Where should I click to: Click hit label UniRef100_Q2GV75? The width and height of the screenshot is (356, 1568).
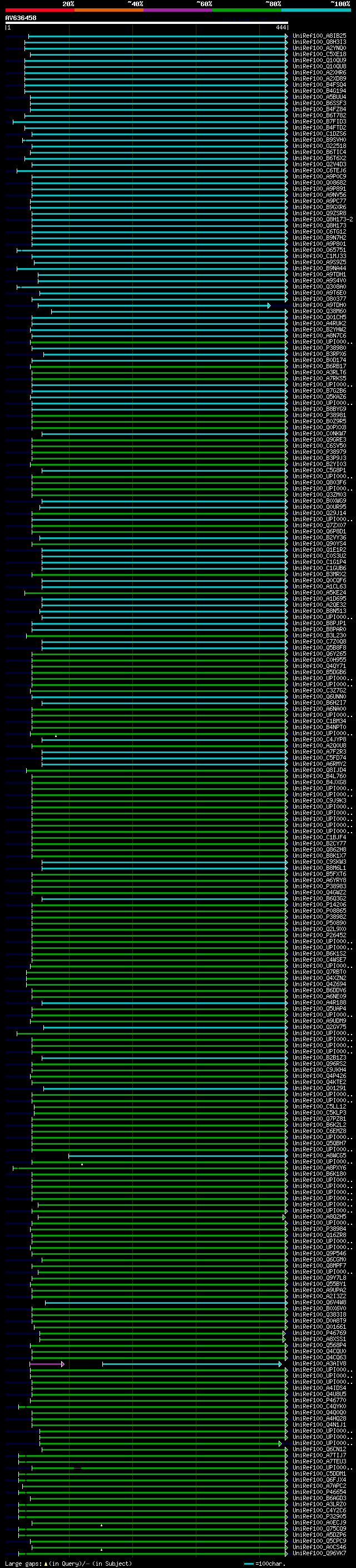click(319, 1027)
